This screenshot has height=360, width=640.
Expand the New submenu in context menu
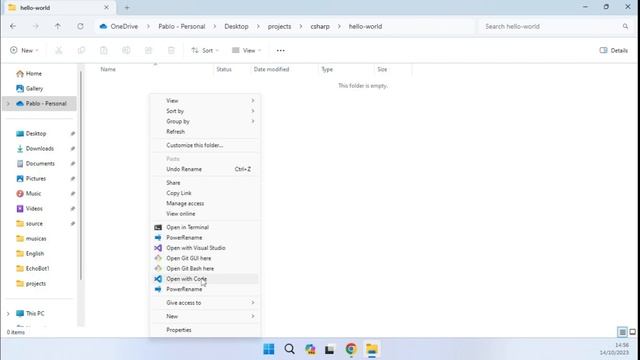[x=204, y=316]
